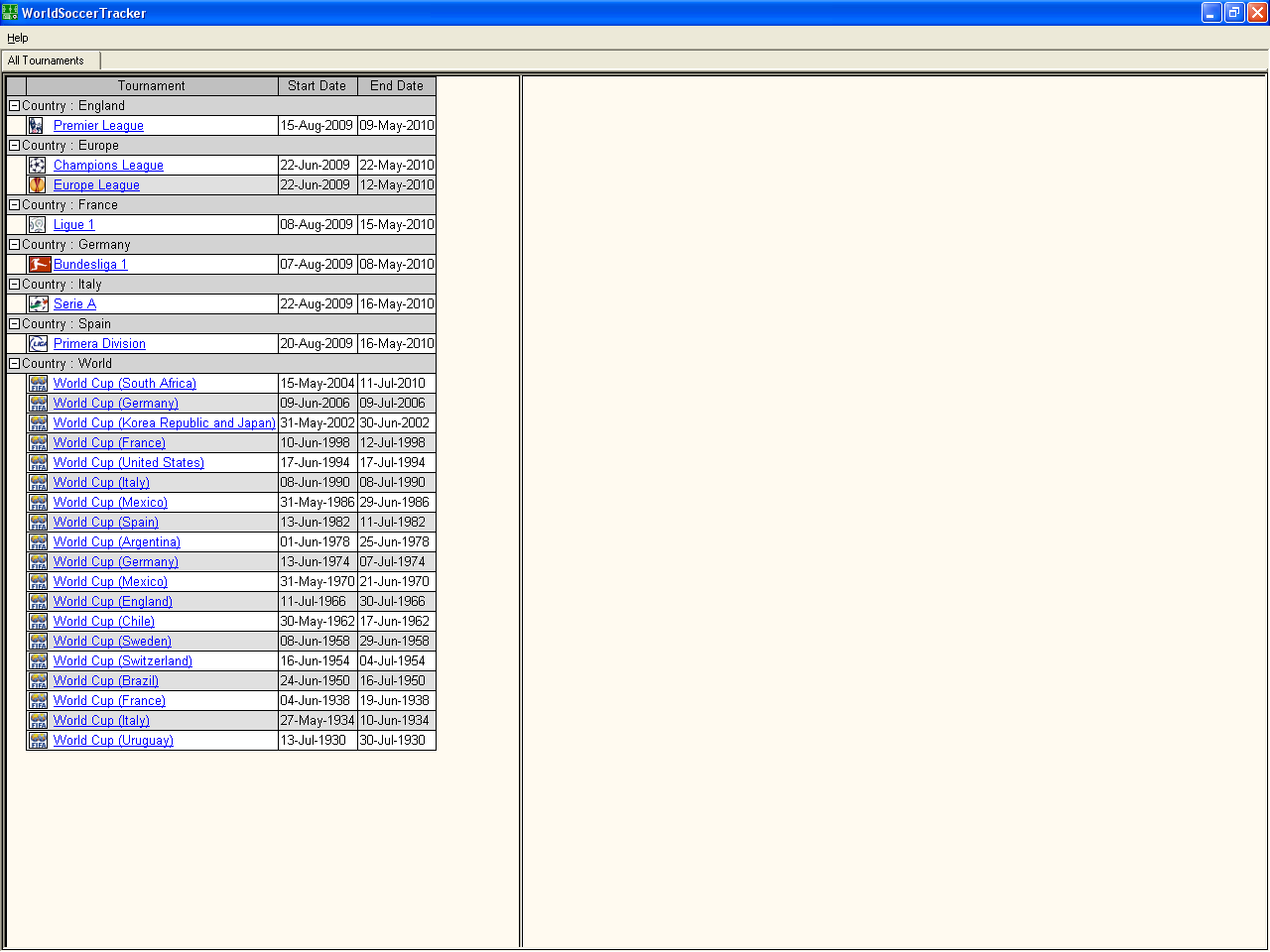Open World Cup (Uruguay) link
Screen dimensions: 1270x952
pos(113,741)
